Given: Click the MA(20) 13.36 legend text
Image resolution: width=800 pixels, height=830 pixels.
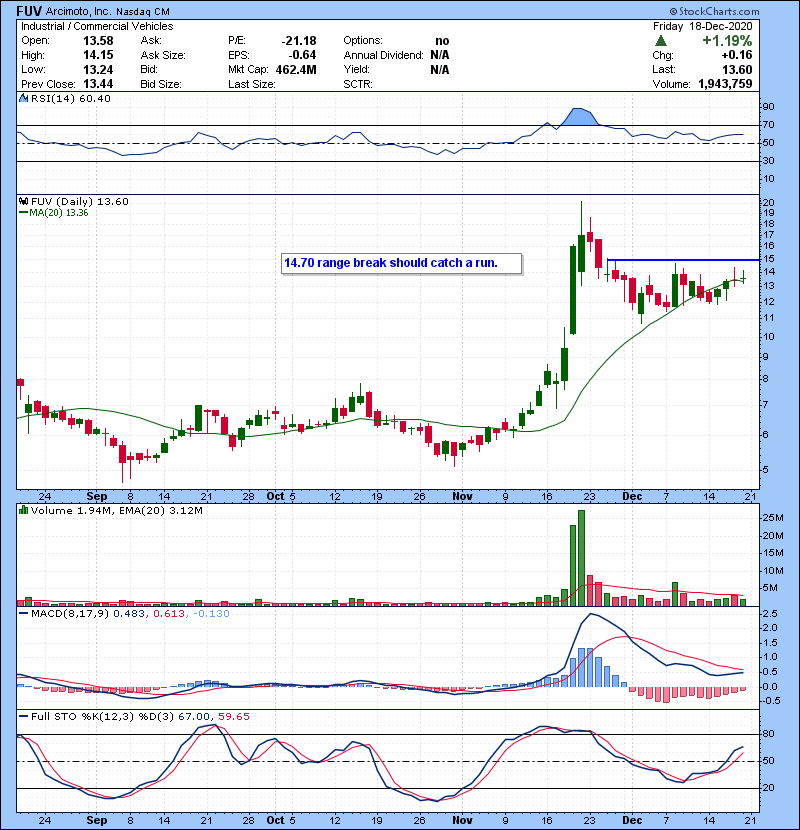Looking at the screenshot, I should 59,213.
